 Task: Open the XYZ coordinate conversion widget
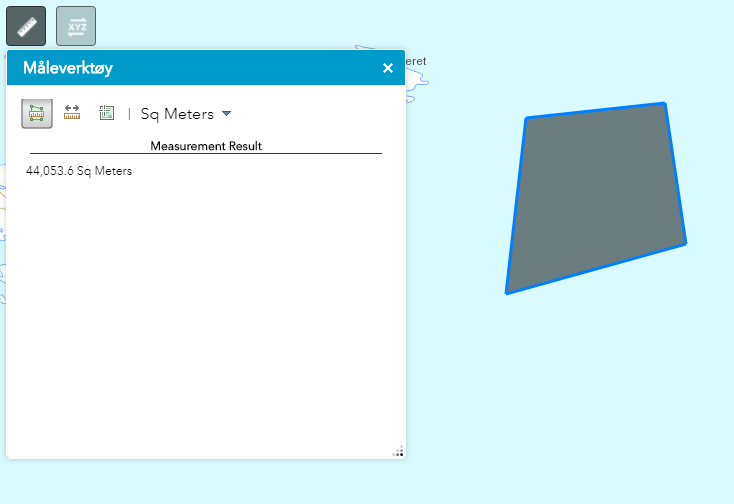[x=76, y=26]
